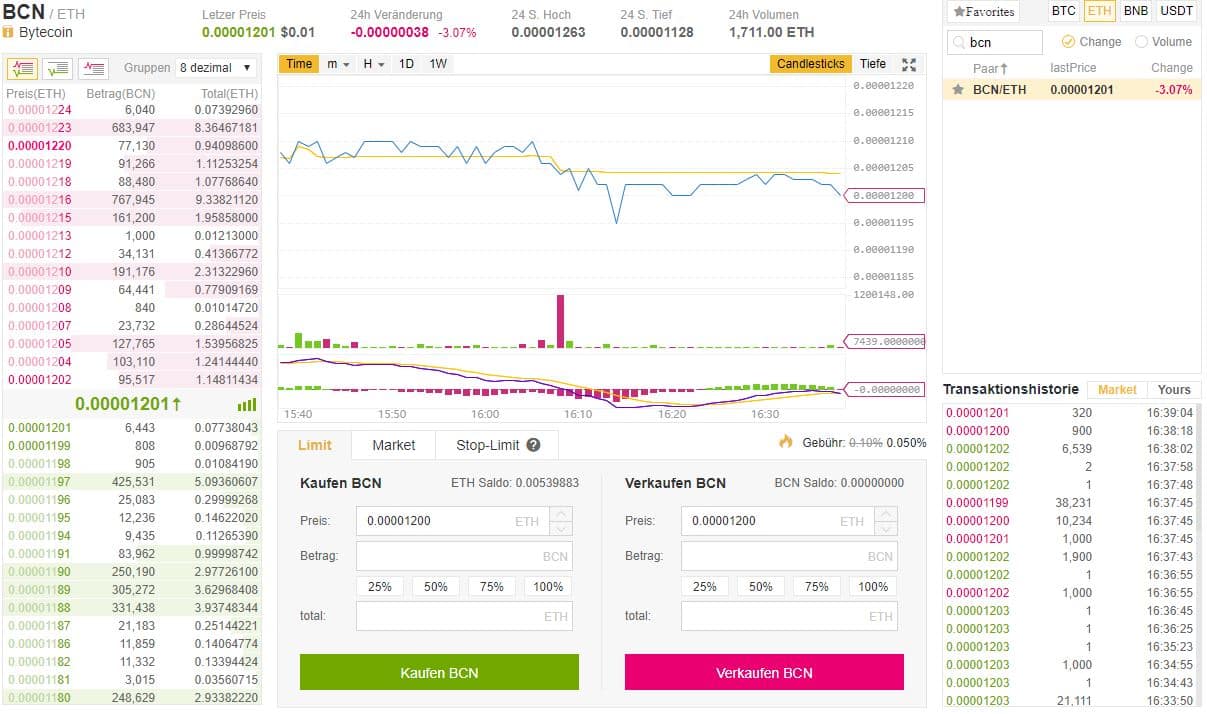Select the combined order book view icon
The height and width of the screenshot is (714, 1207).
click(22, 68)
